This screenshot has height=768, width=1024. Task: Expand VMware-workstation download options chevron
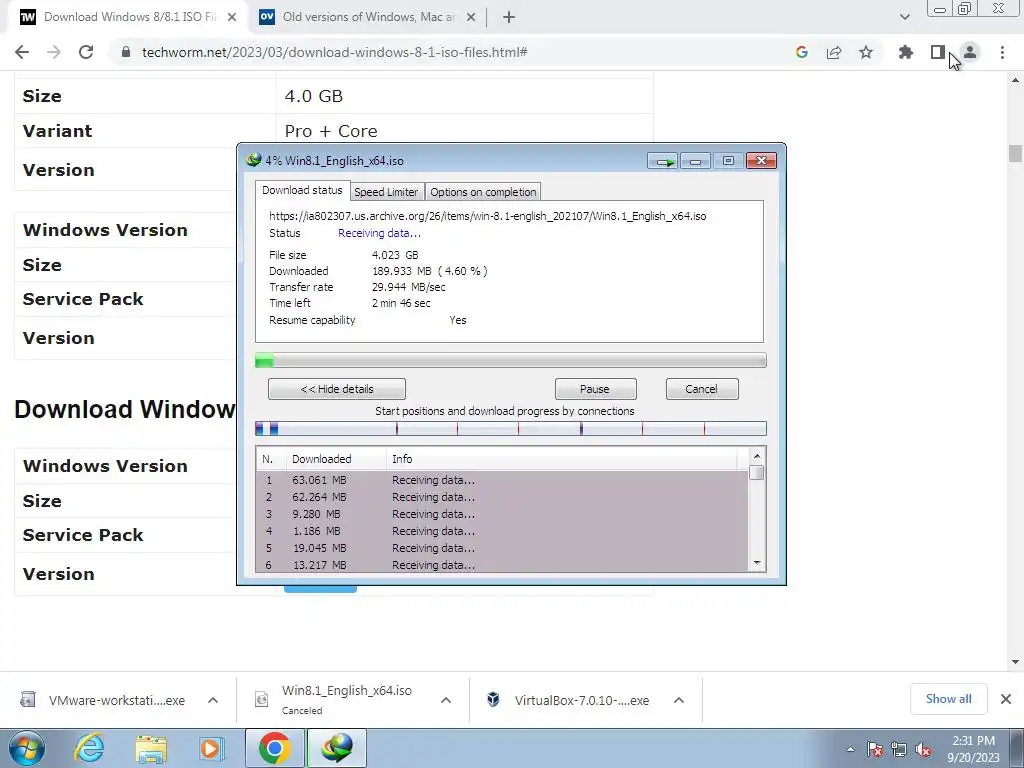click(x=213, y=700)
